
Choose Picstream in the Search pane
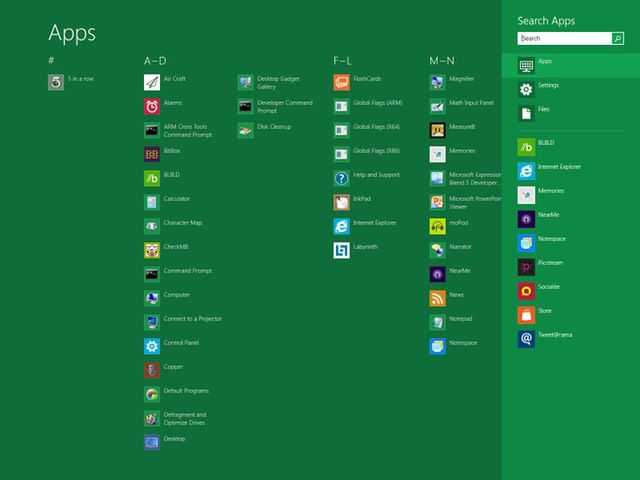point(571,267)
